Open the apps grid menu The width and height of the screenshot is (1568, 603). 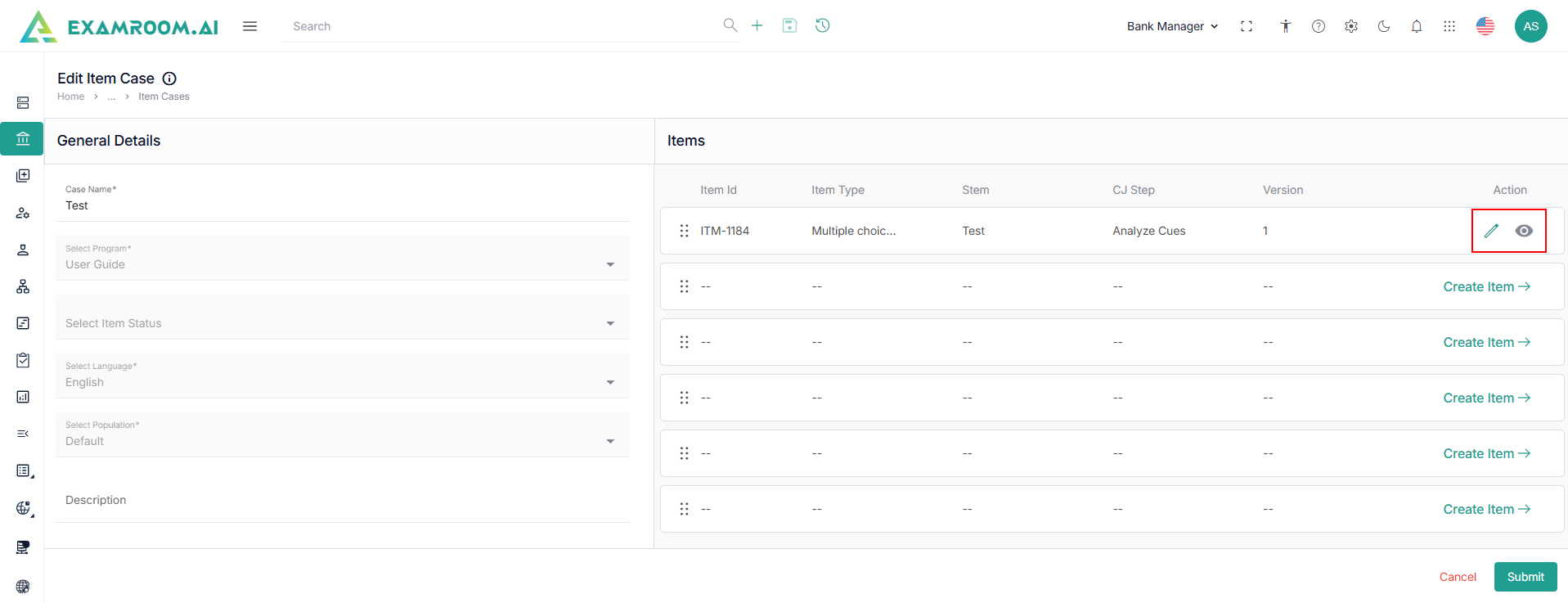[1449, 26]
